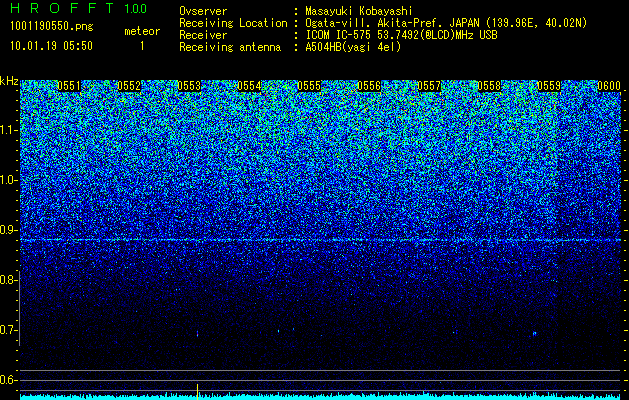
Task: Click the 0.9 frequency axis label
Action: coord(9,230)
